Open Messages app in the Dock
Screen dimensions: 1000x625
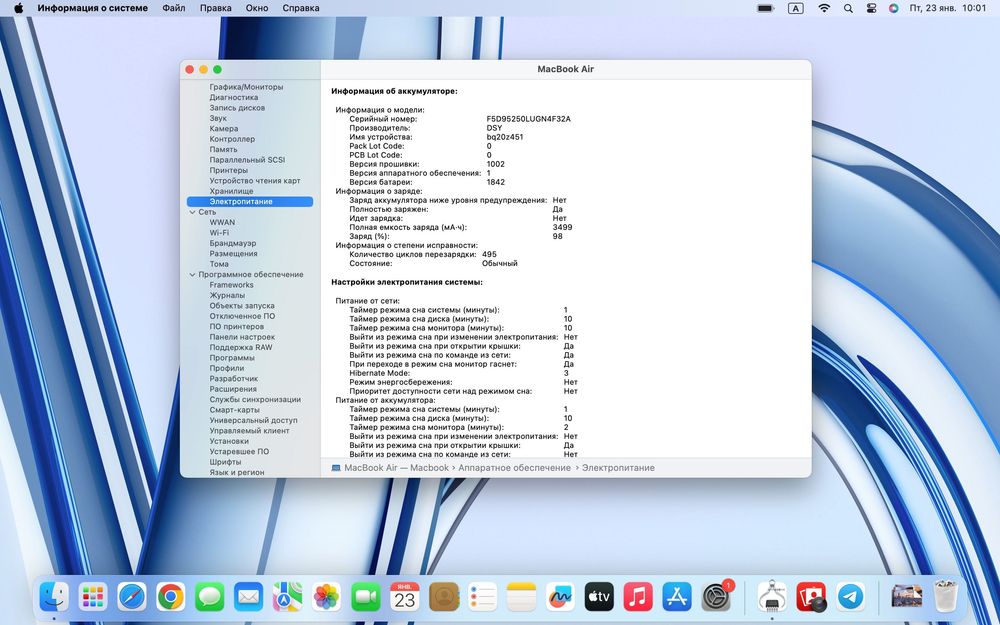click(x=210, y=598)
